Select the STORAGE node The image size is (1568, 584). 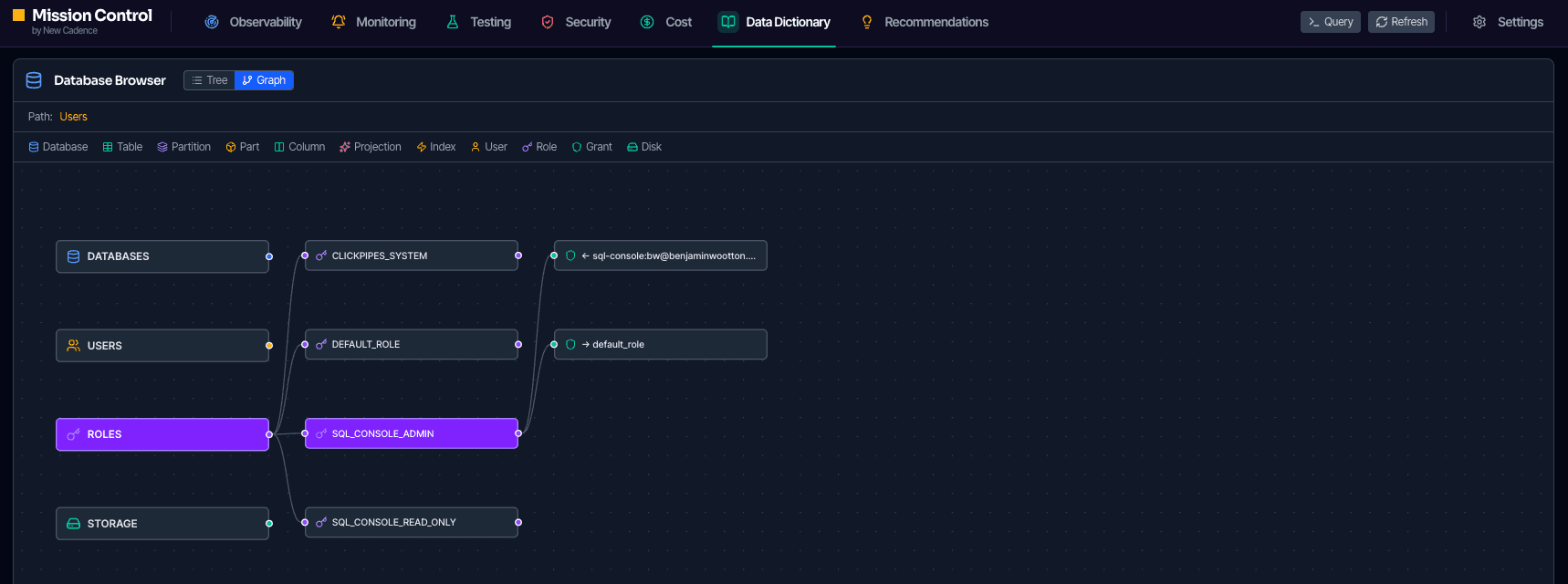coord(162,524)
